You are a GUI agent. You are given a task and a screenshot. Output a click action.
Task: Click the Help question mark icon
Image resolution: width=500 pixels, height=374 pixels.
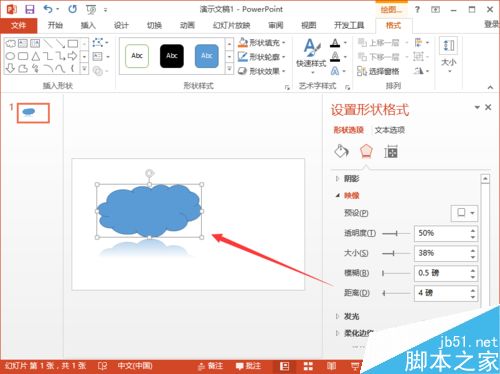click(x=417, y=9)
